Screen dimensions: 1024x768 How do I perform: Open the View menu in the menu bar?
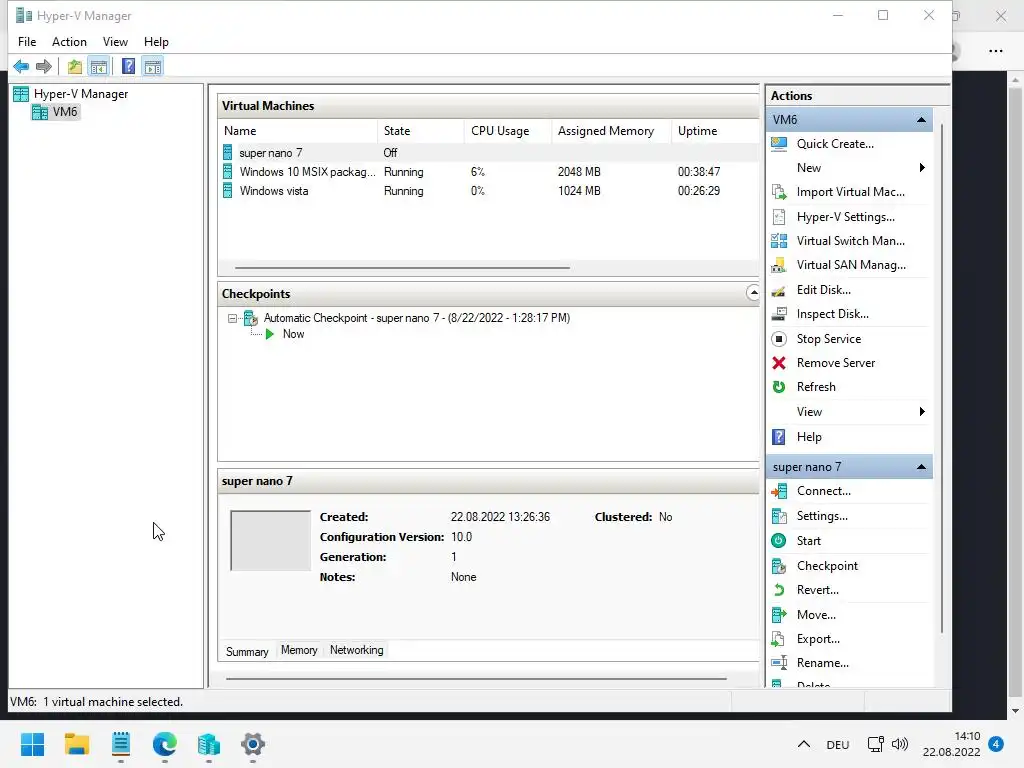pos(115,42)
